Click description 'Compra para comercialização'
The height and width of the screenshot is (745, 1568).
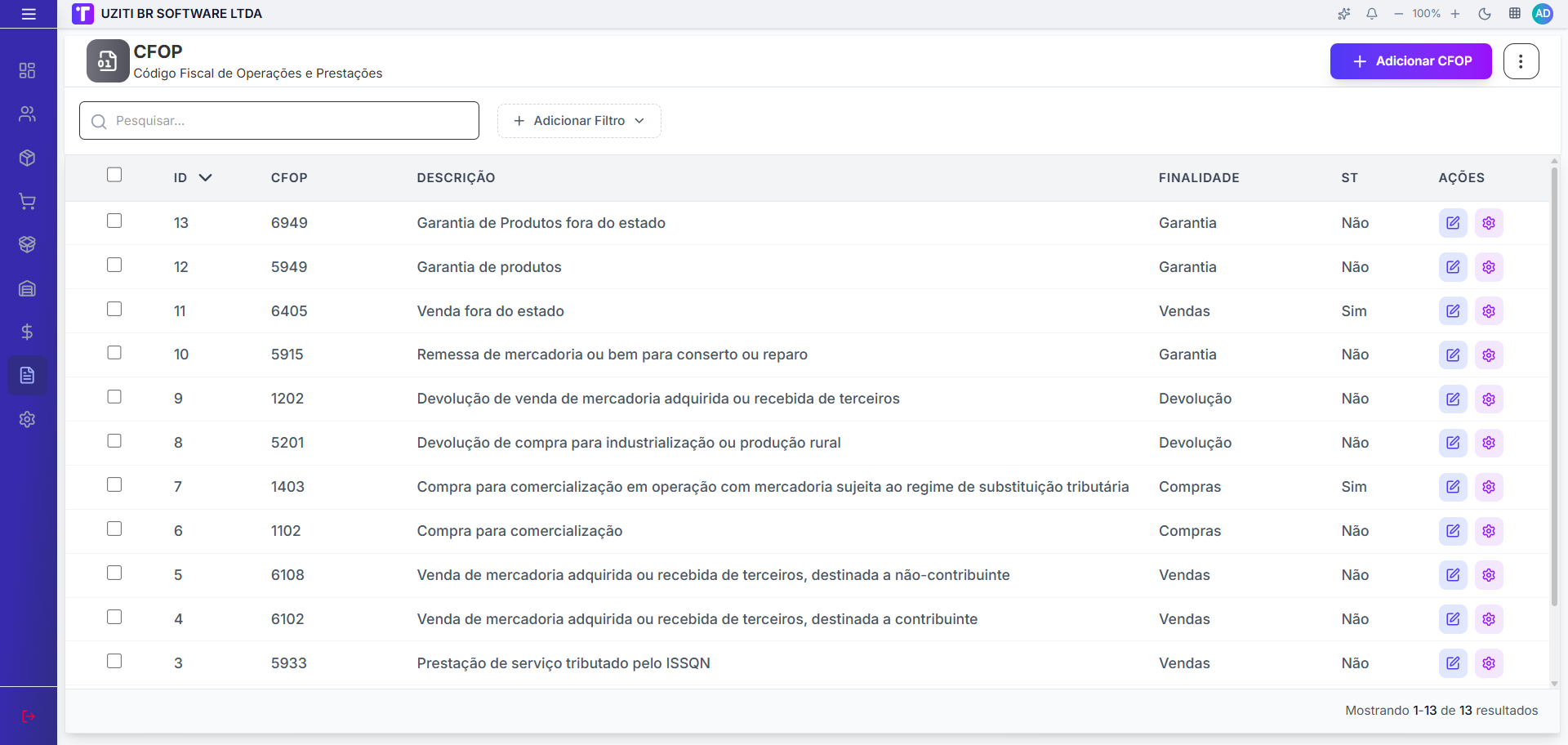519,531
